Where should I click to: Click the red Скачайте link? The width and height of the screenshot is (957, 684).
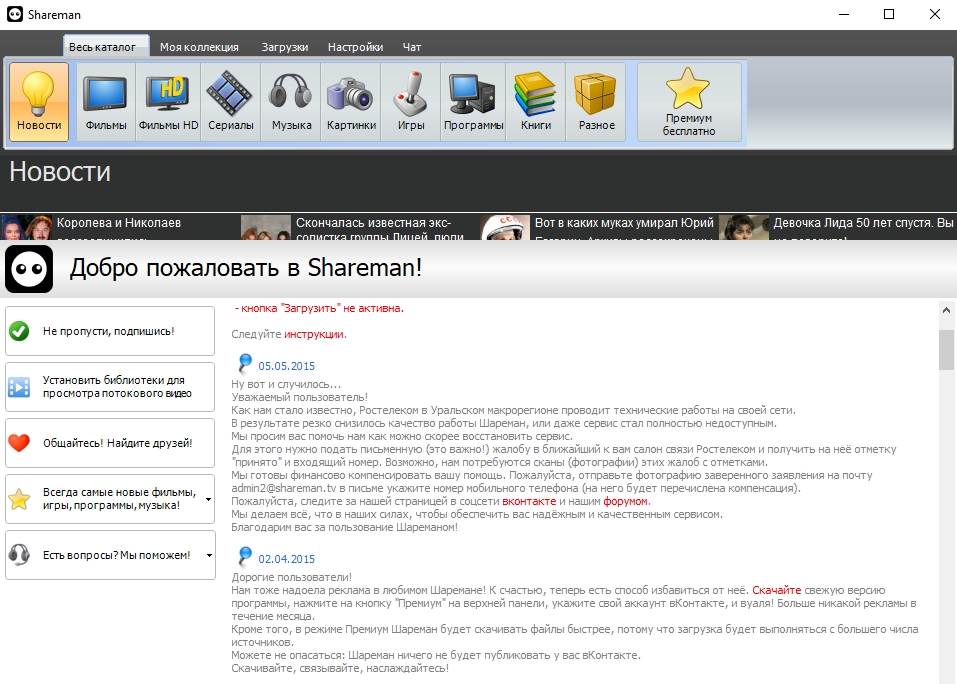coord(776,591)
